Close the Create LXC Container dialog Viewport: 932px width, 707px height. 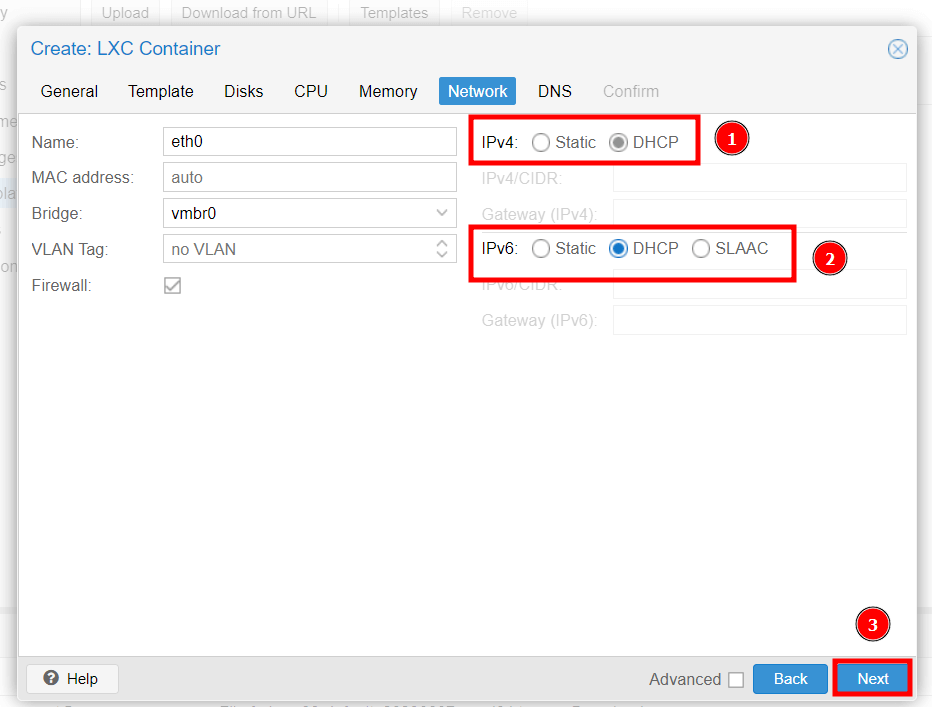[x=898, y=49]
